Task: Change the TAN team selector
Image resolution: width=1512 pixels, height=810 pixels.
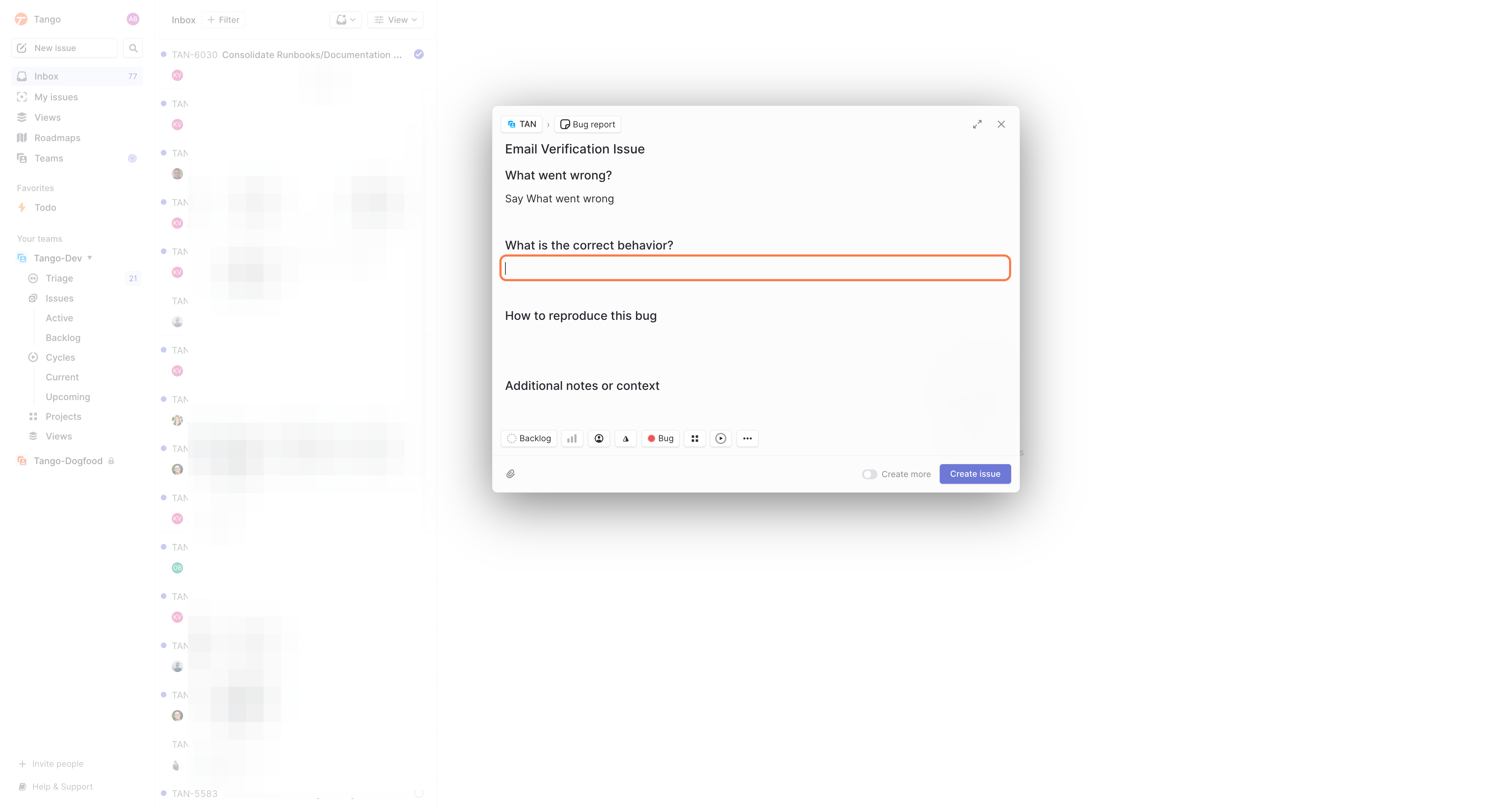Action: tap(522, 125)
